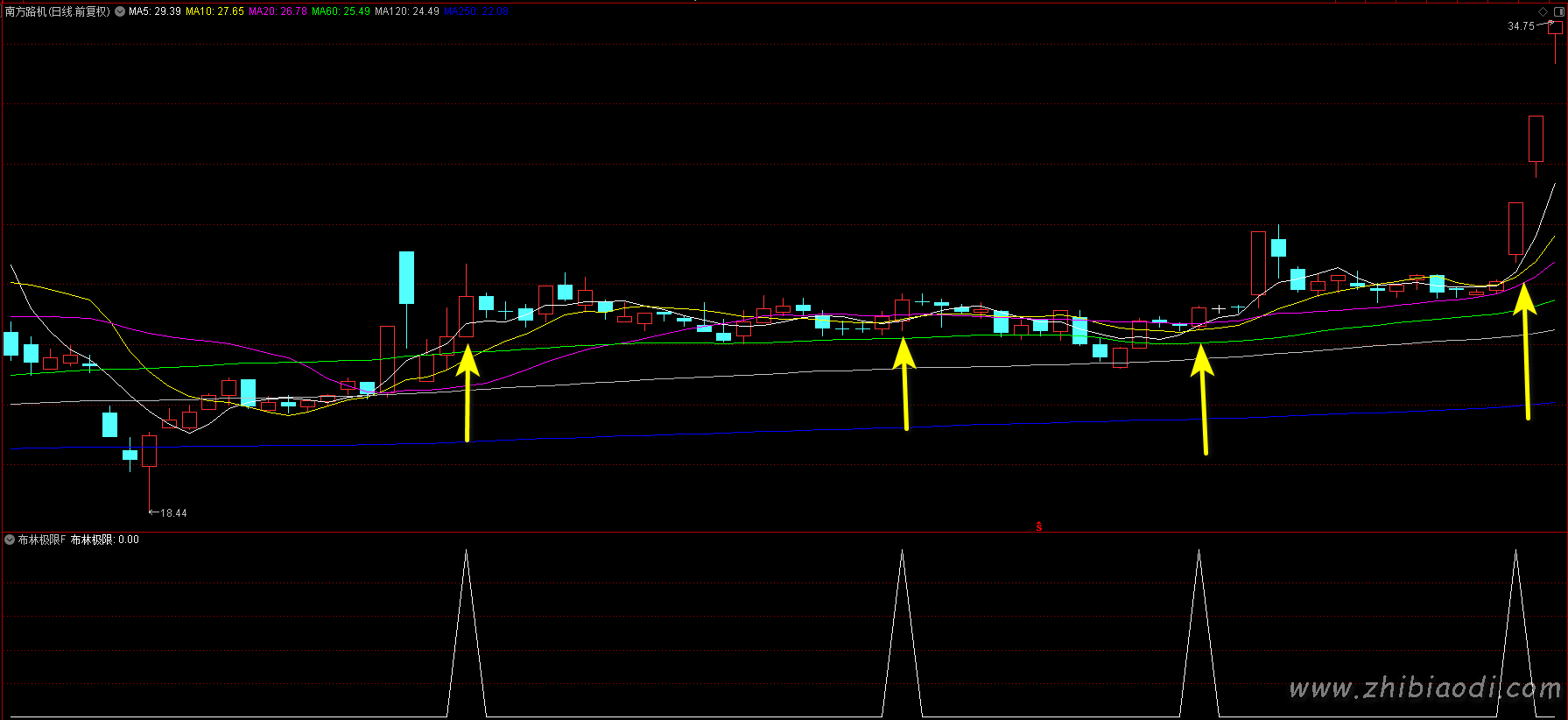Click the green MA60: 25.49 label

341,11
